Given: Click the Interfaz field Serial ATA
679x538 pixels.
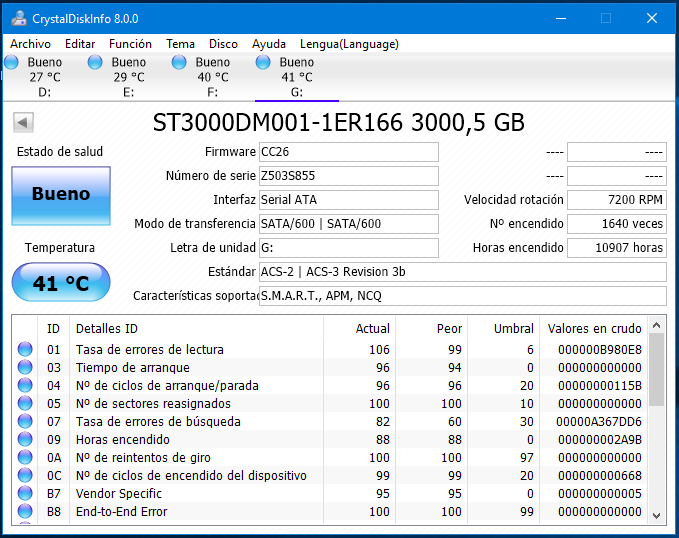Looking at the screenshot, I should pyautogui.click(x=349, y=200).
